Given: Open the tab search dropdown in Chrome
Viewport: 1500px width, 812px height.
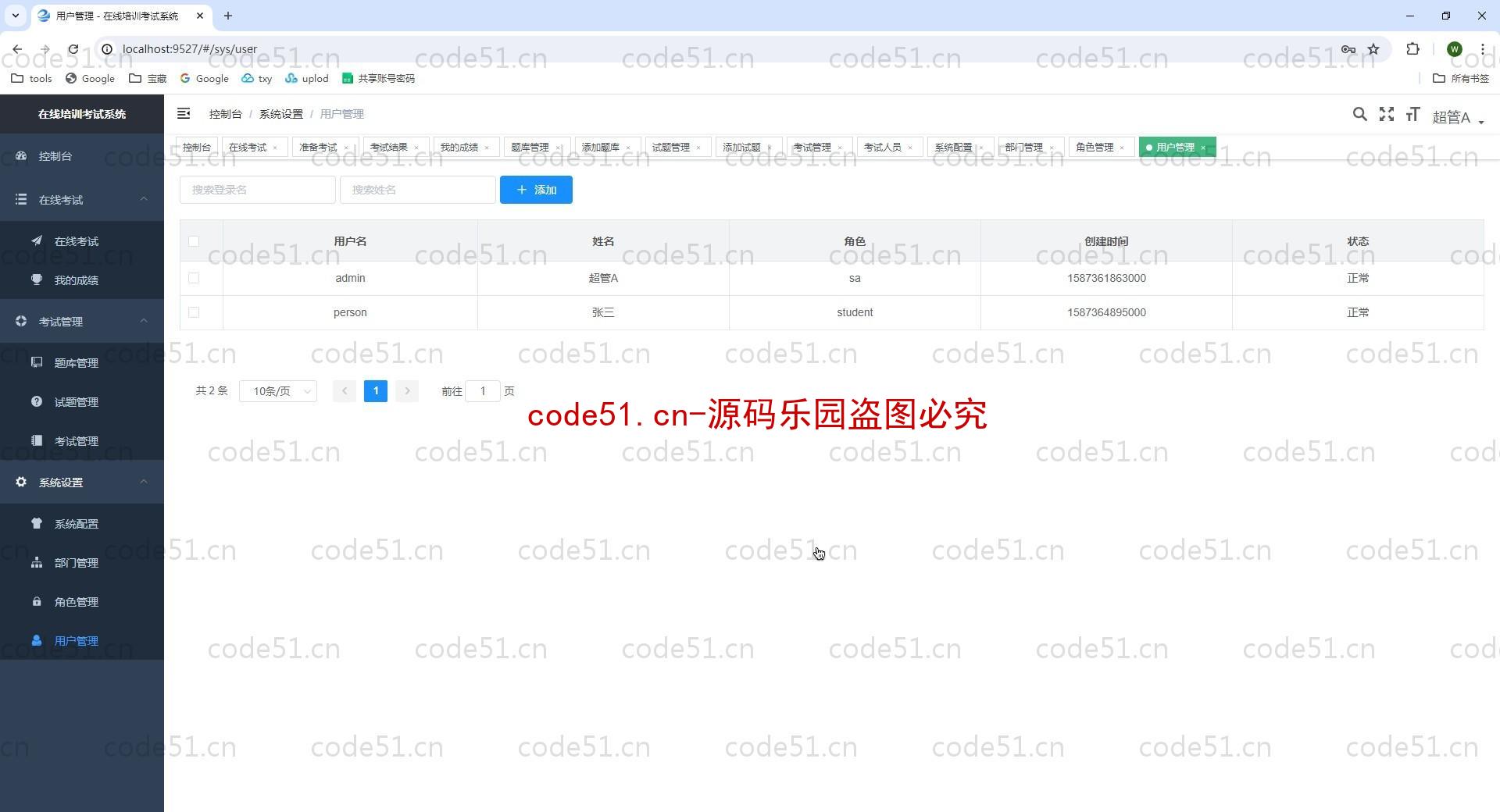Looking at the screenshot, I should (15, 16).
